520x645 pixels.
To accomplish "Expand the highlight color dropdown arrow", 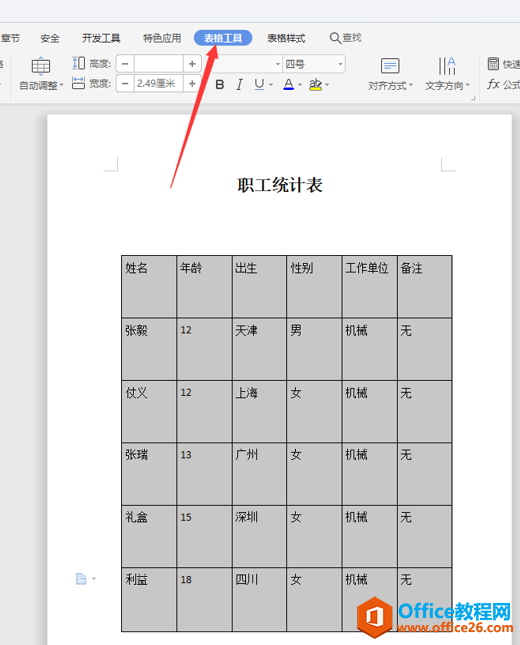I will pyautogui.click(x=327, y=85).
